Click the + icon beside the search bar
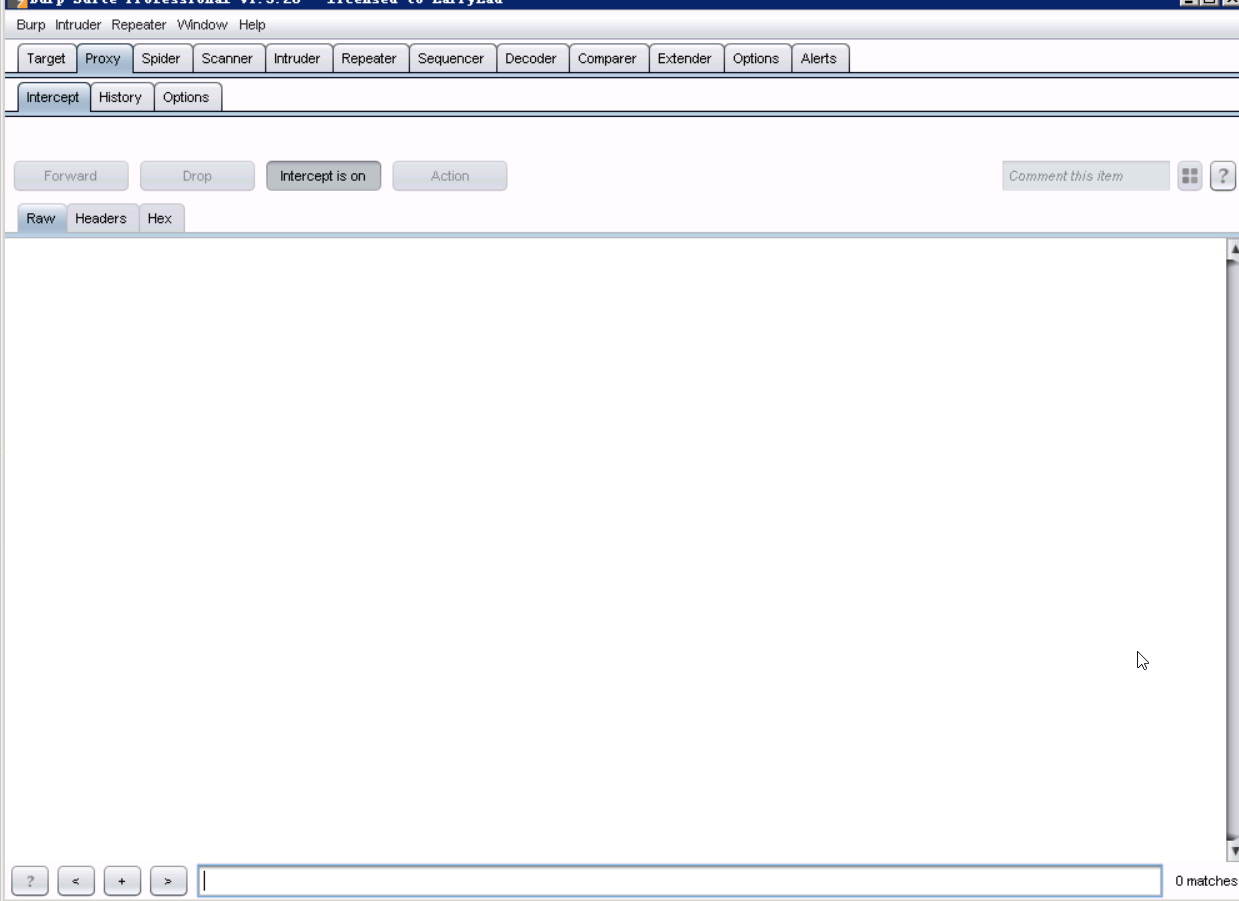The image size is (1239, 901). click(122, 880)
